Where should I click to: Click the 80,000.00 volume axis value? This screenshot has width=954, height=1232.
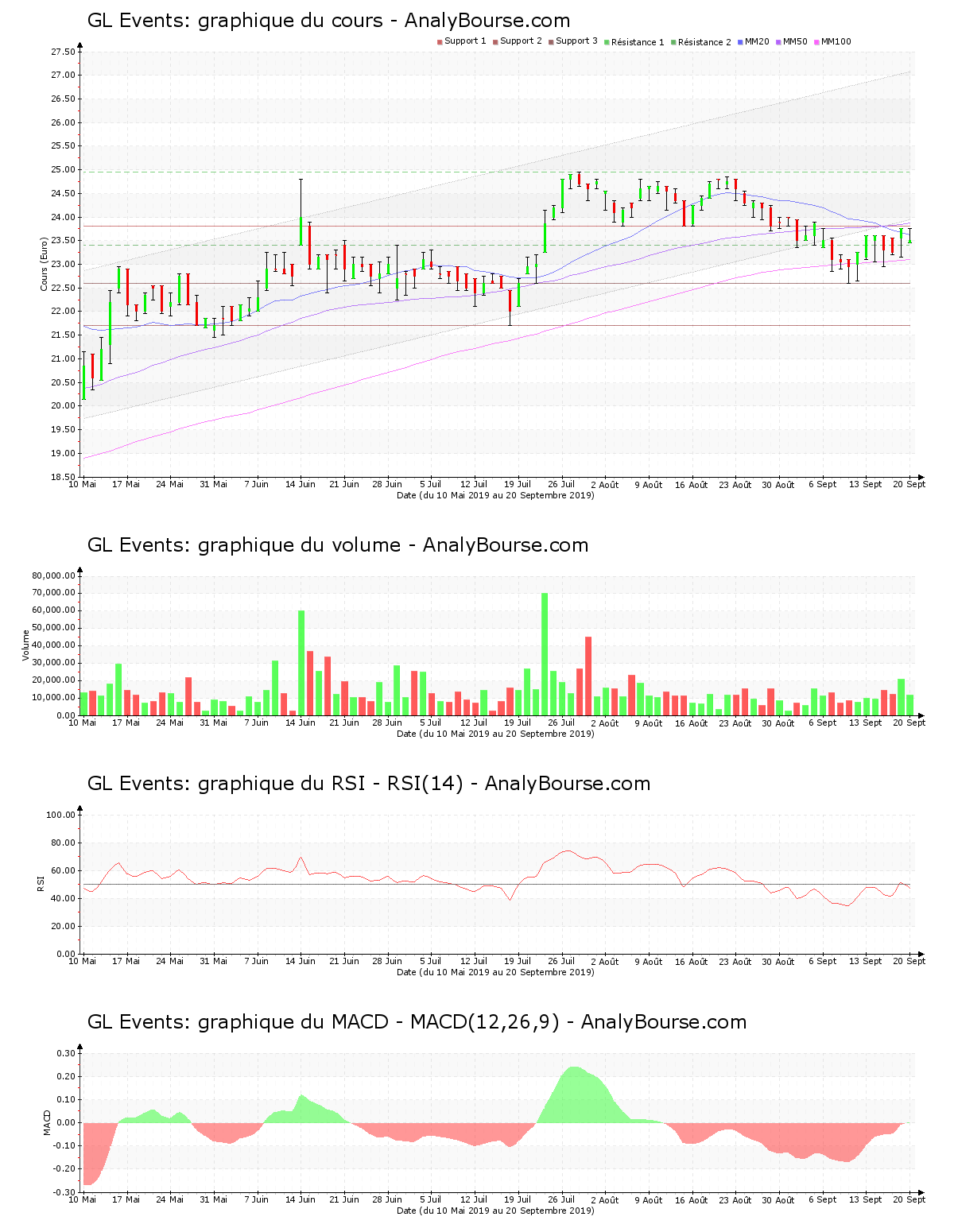tap(53, 575)
